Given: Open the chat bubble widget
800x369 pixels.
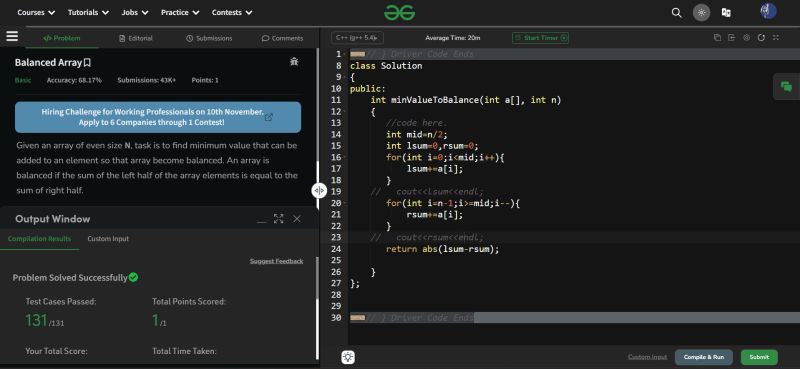Looking at the screenshot, I should coord(786,87).
